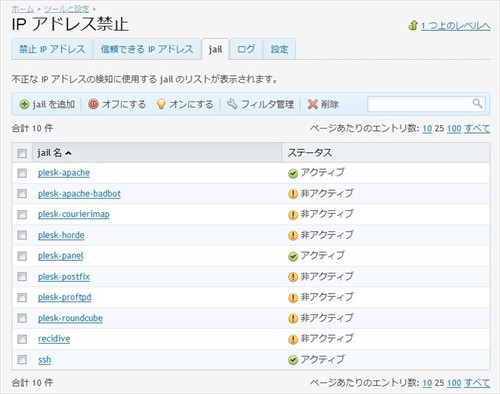Screen dimensions: 500x394
Task: Click the inactive warning icon for plesk-postfix
Action: 293,277
